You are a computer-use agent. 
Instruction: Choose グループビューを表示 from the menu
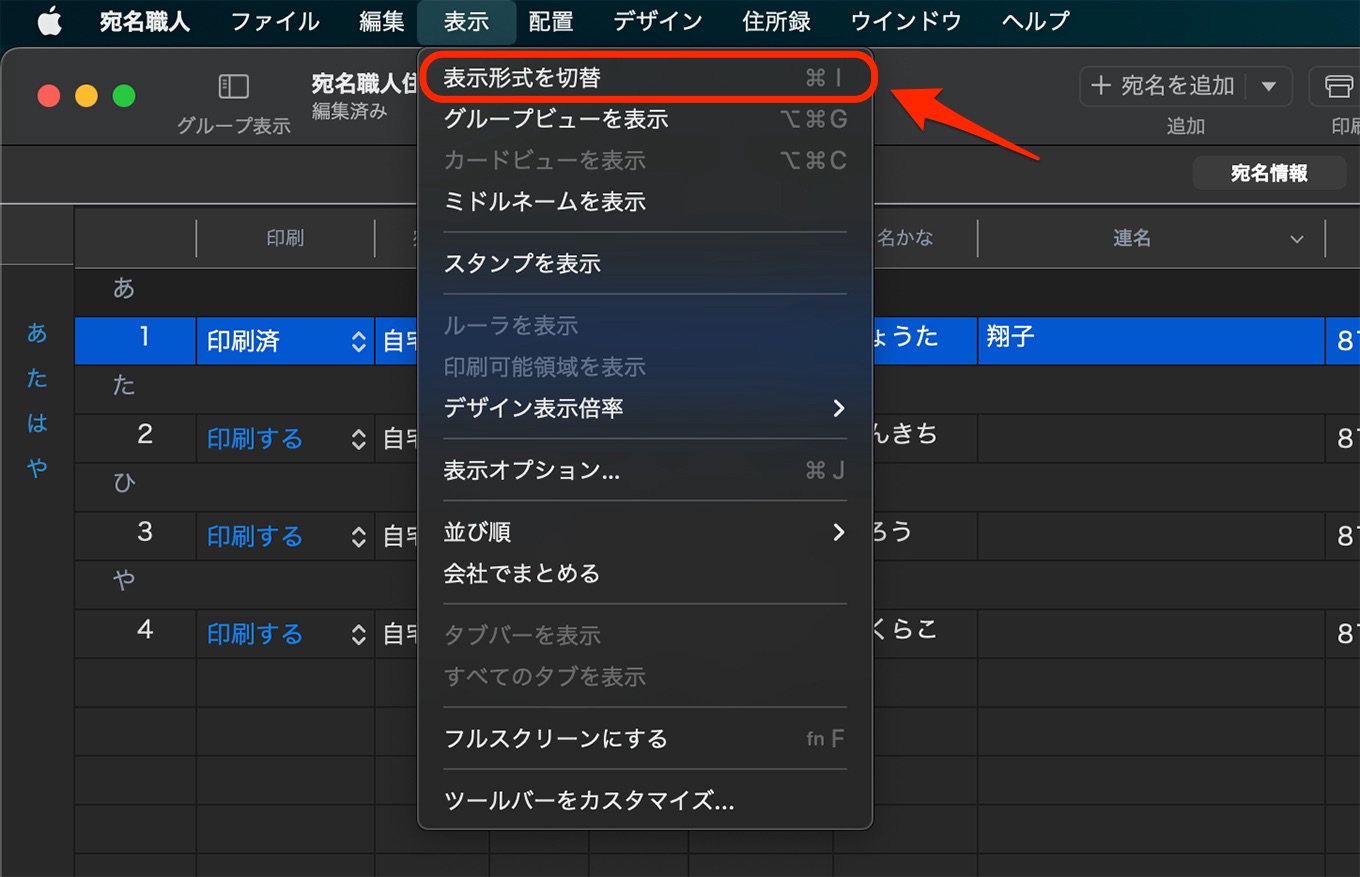[x=645, y=119]
